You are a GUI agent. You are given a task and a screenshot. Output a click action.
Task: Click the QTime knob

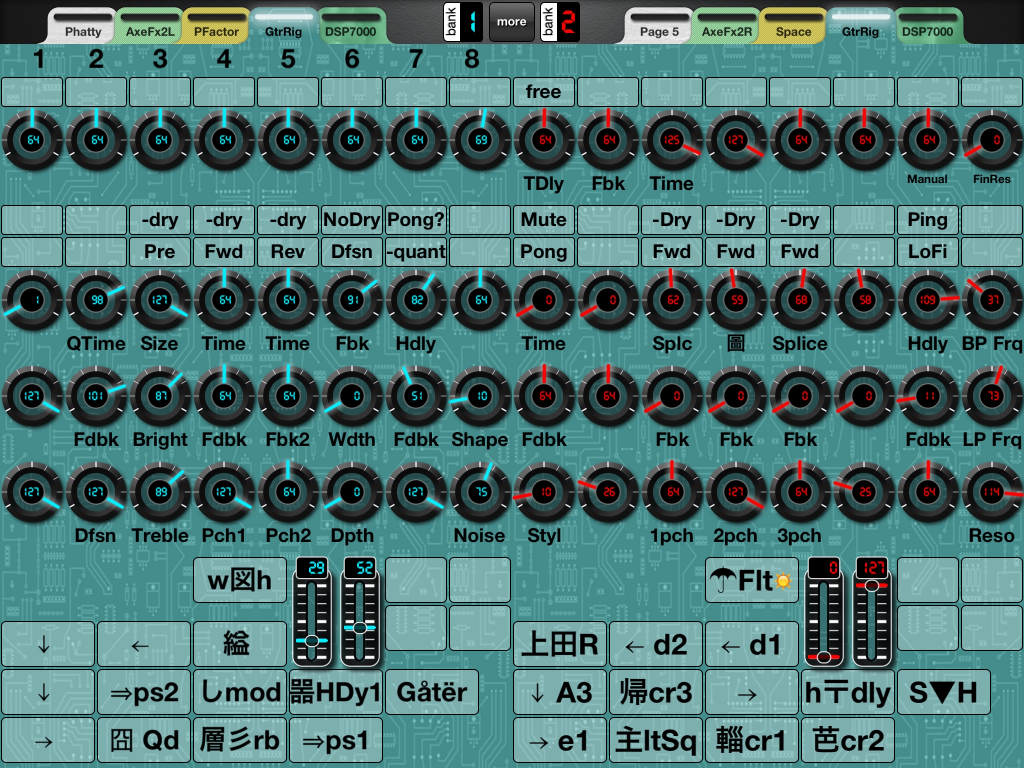tap(96, 300)
